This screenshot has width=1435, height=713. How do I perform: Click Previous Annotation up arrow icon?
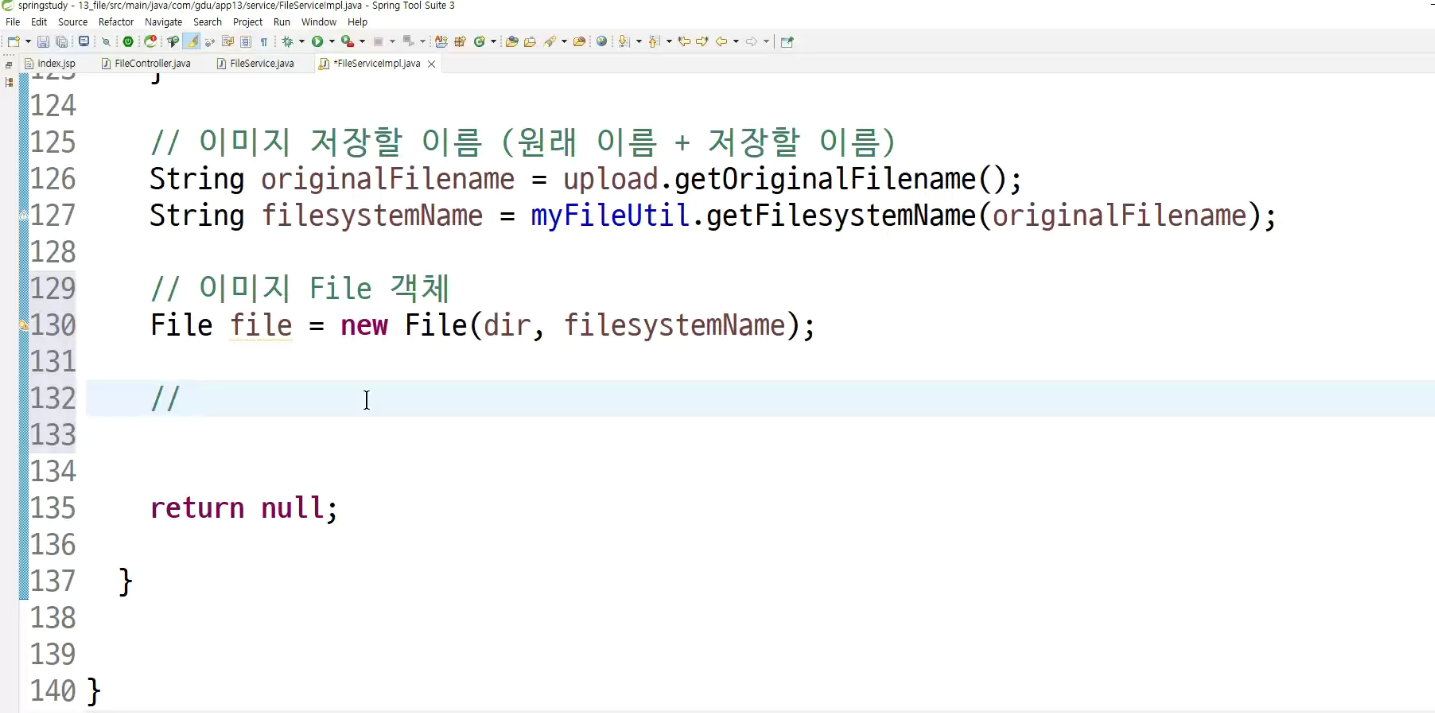click(653, 41)
